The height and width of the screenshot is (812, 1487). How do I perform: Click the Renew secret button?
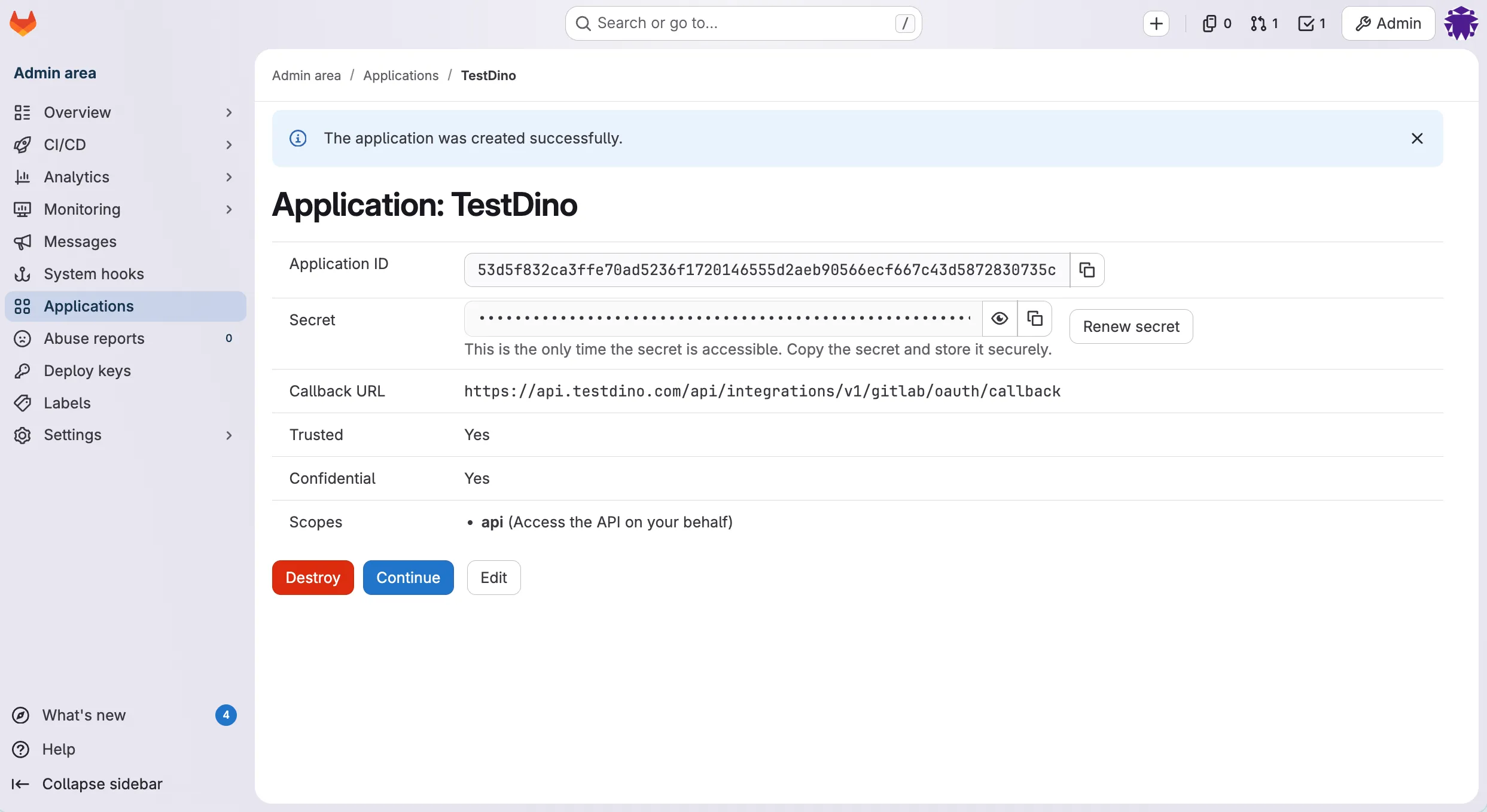[1131, 326]
